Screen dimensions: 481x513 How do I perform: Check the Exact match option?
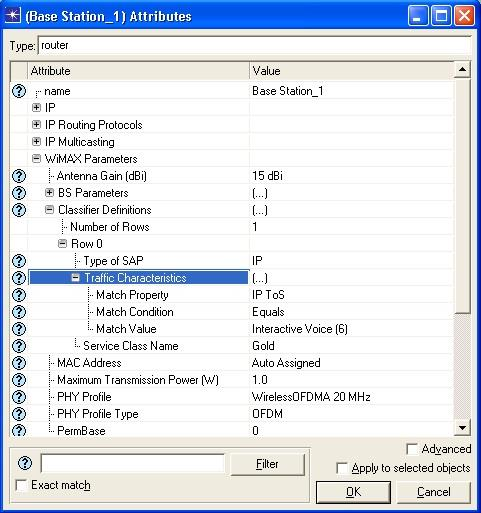point(21,485)
